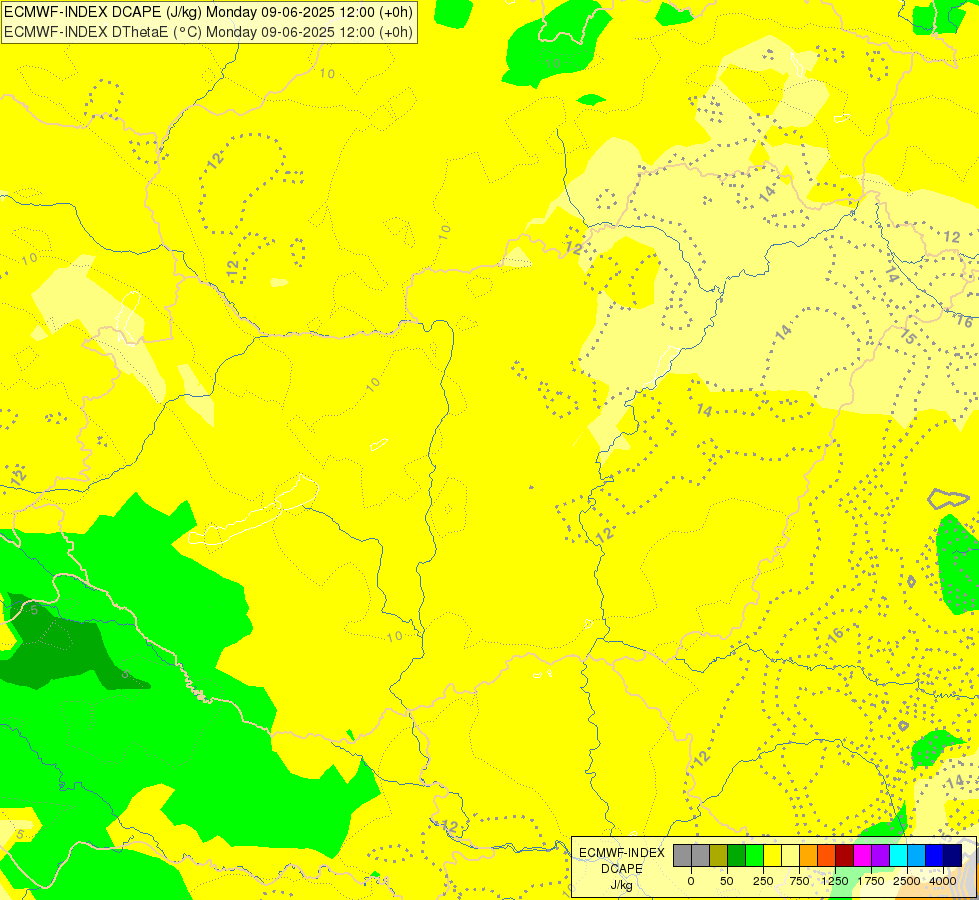This screenshot has width=979, height=900.
Task: Select the magenta legend swatch
Action: (x=863, y=856)
